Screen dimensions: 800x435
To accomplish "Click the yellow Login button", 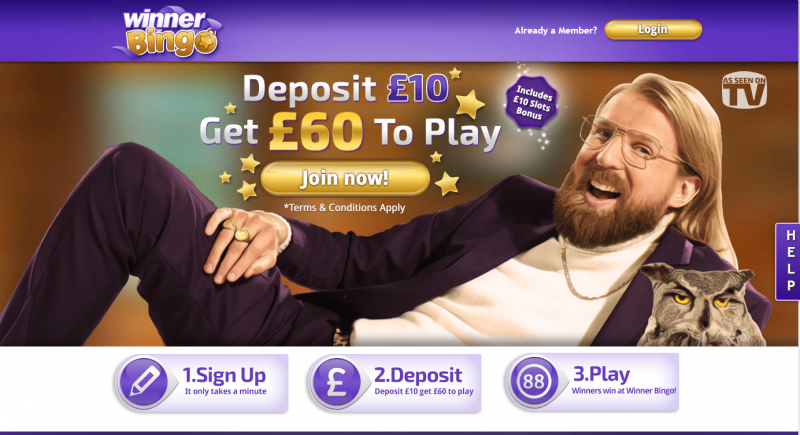I will click(653, 30).
